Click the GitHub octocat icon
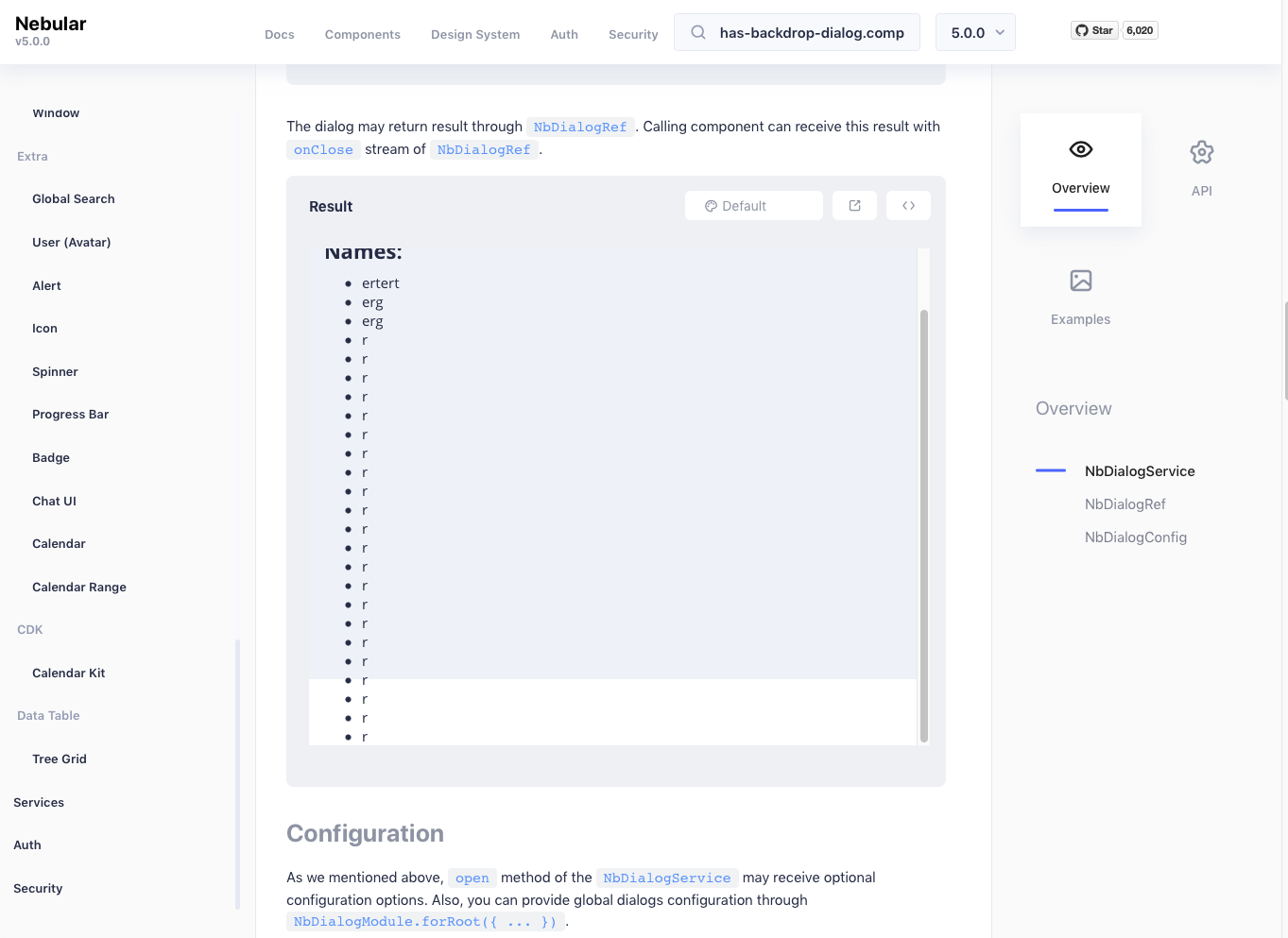 pos(1080,29)
